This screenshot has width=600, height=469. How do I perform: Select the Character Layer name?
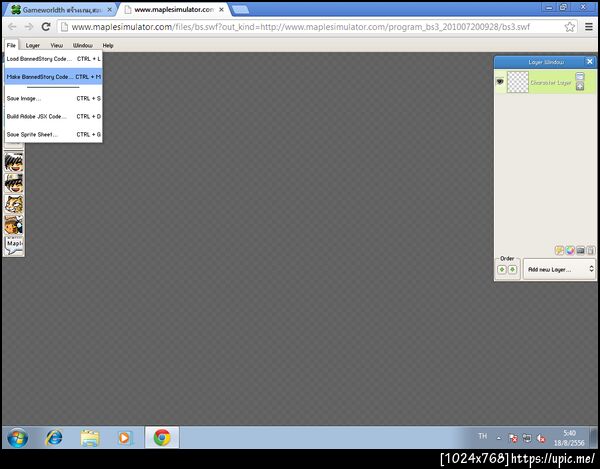pyautogui.click(x=551, y=83)
